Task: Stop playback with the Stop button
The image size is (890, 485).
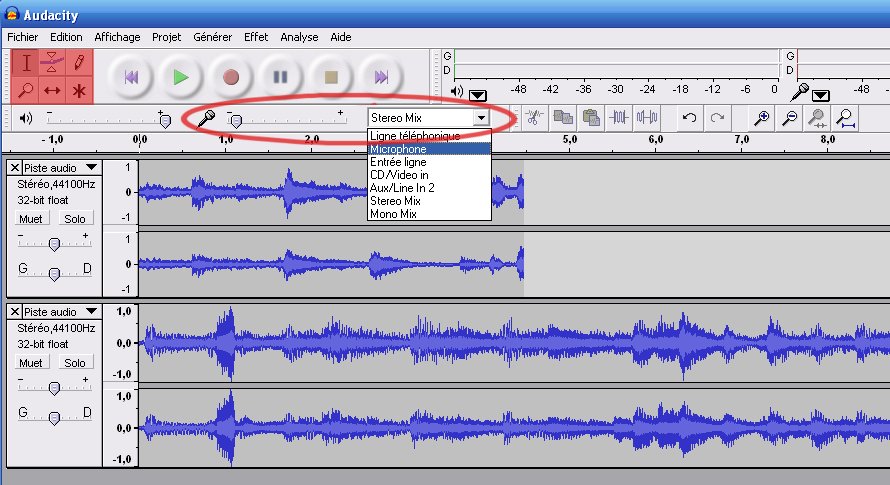Action: point(331,77)
